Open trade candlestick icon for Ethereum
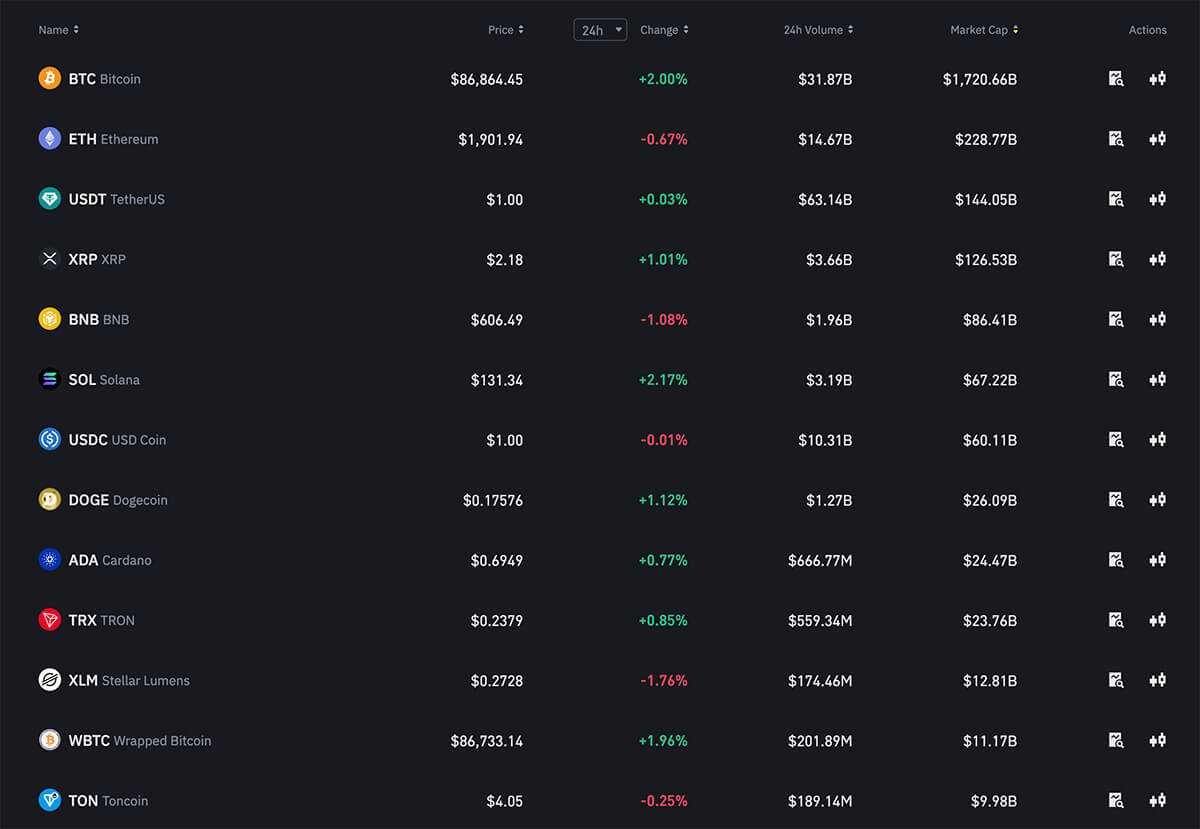1200x829 pixels. (x=1157, y=139)
